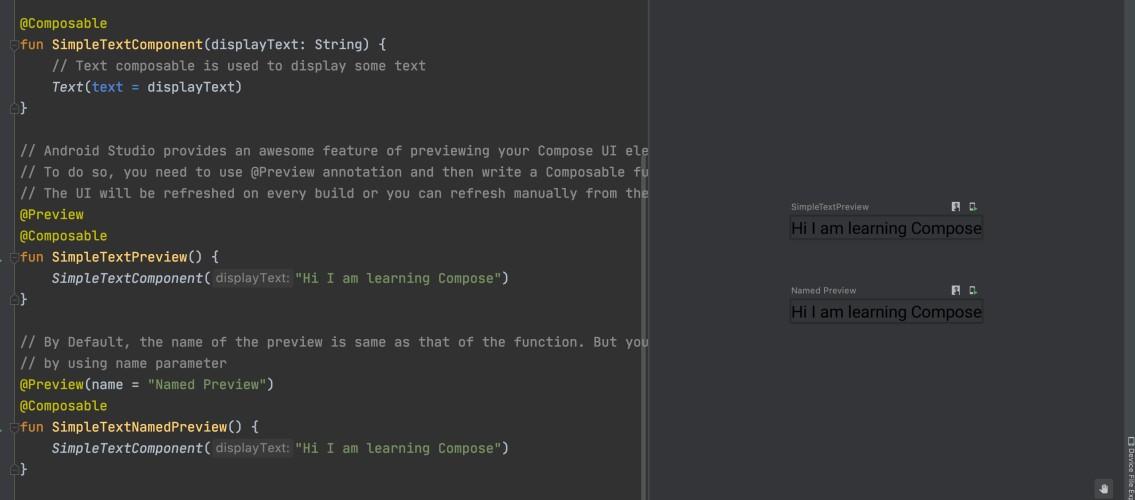
Task: Select the Named Preview rendered text
Action: pos(886,312)
